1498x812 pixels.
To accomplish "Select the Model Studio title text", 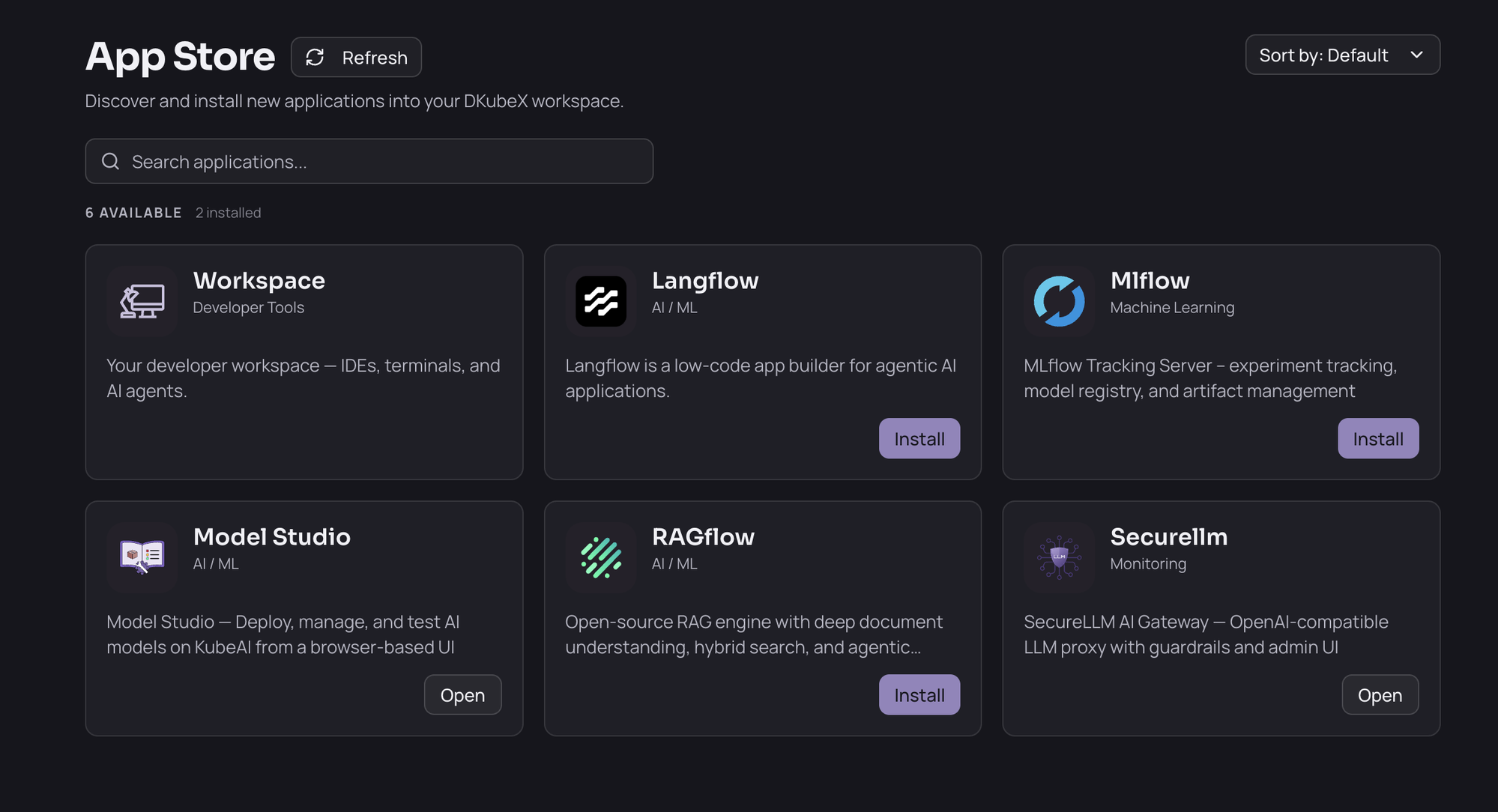I will click(x=272, y=536).
